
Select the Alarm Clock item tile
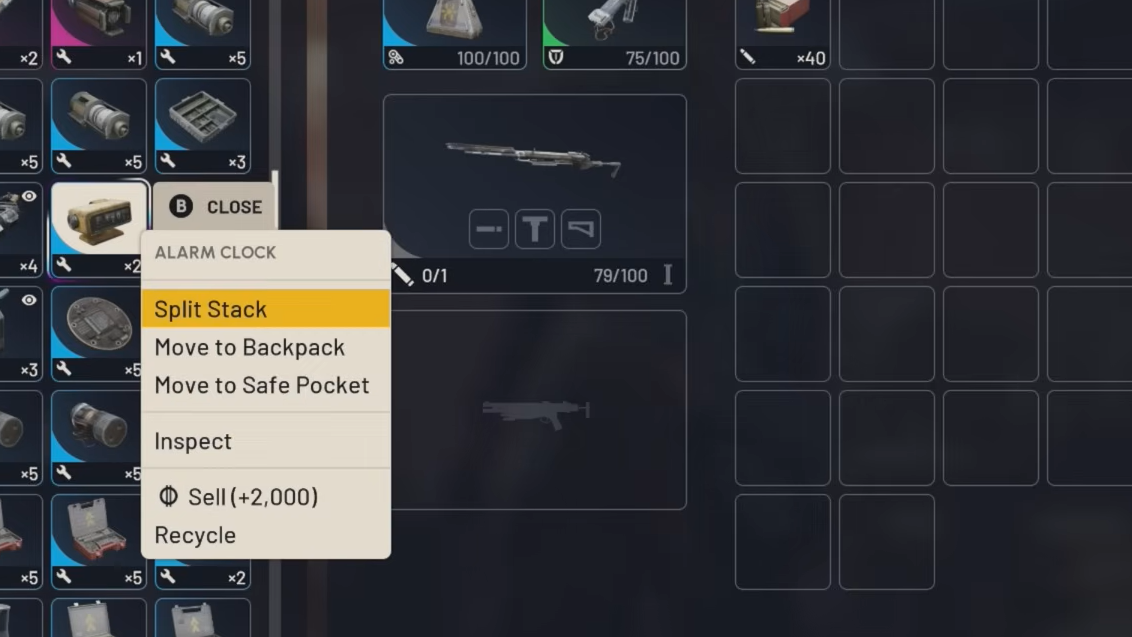99,228
